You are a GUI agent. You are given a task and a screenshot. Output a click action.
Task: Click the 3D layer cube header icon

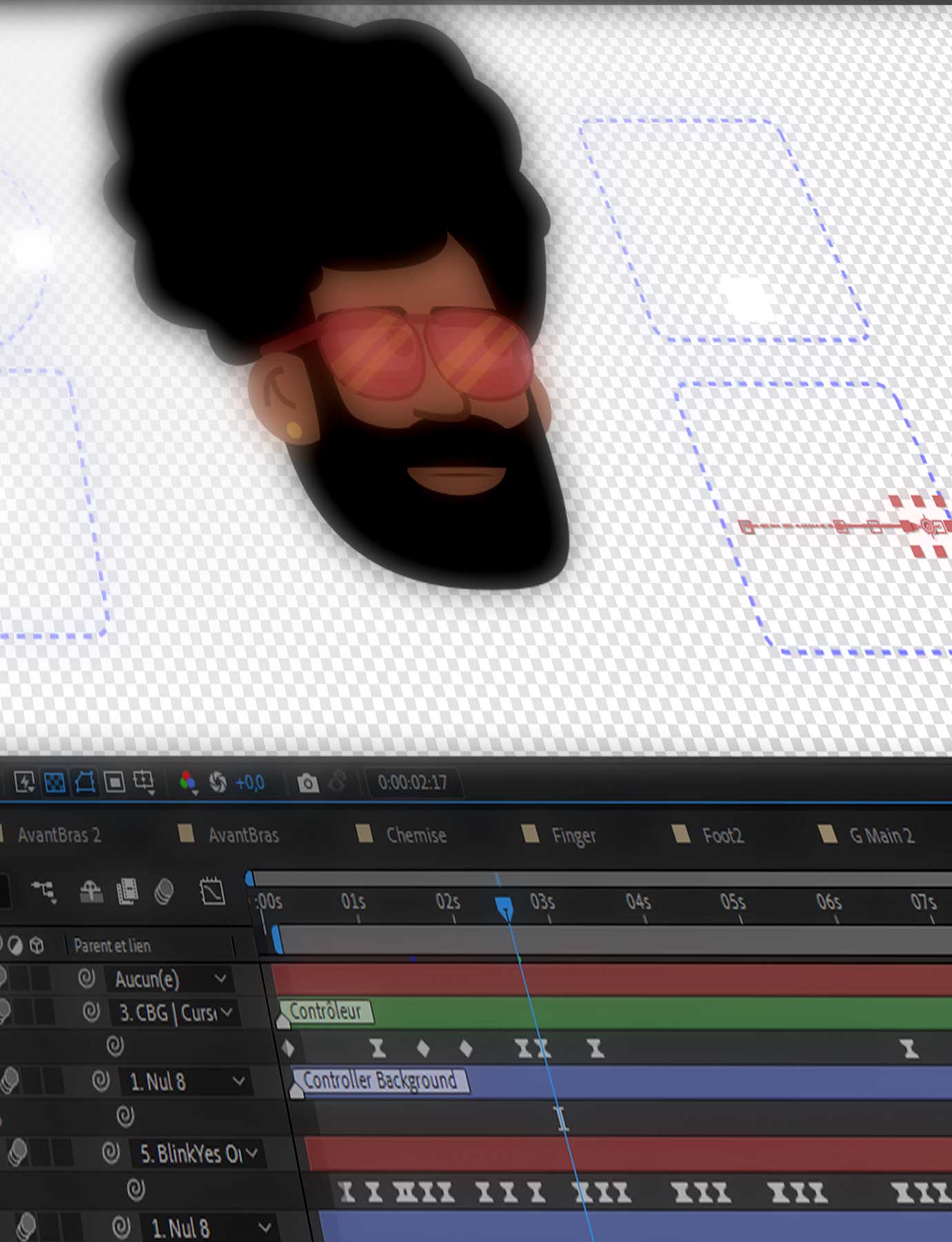pyautogui.click(x=37, y=945)
